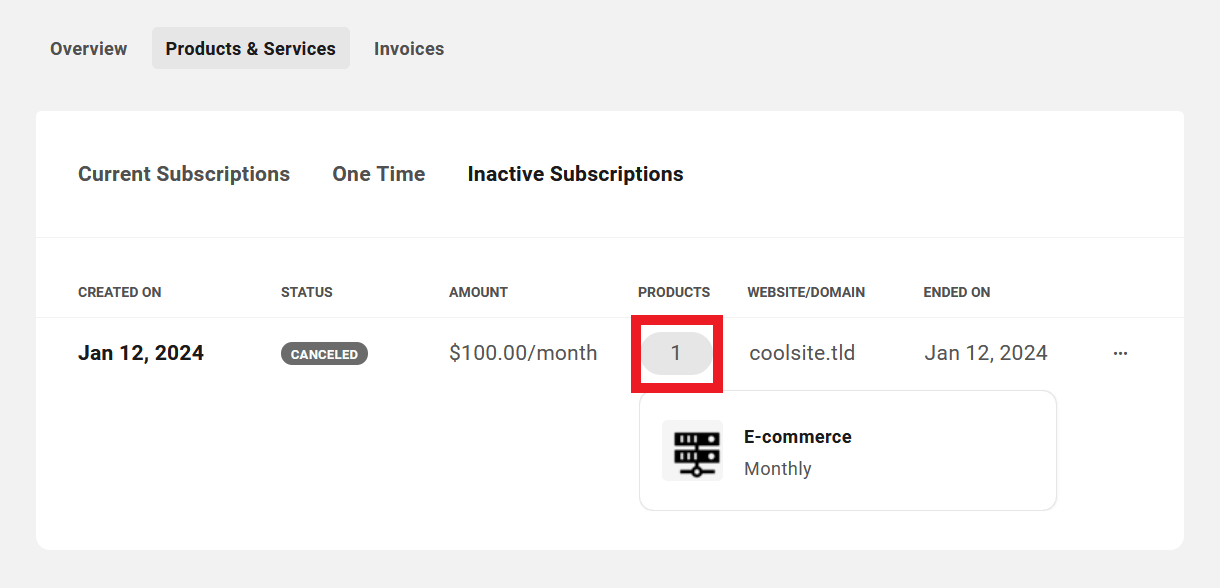Click the WEBSITE/DOMAIN column header
This screenshot has width=1220, height=588.
click(806, 292)
